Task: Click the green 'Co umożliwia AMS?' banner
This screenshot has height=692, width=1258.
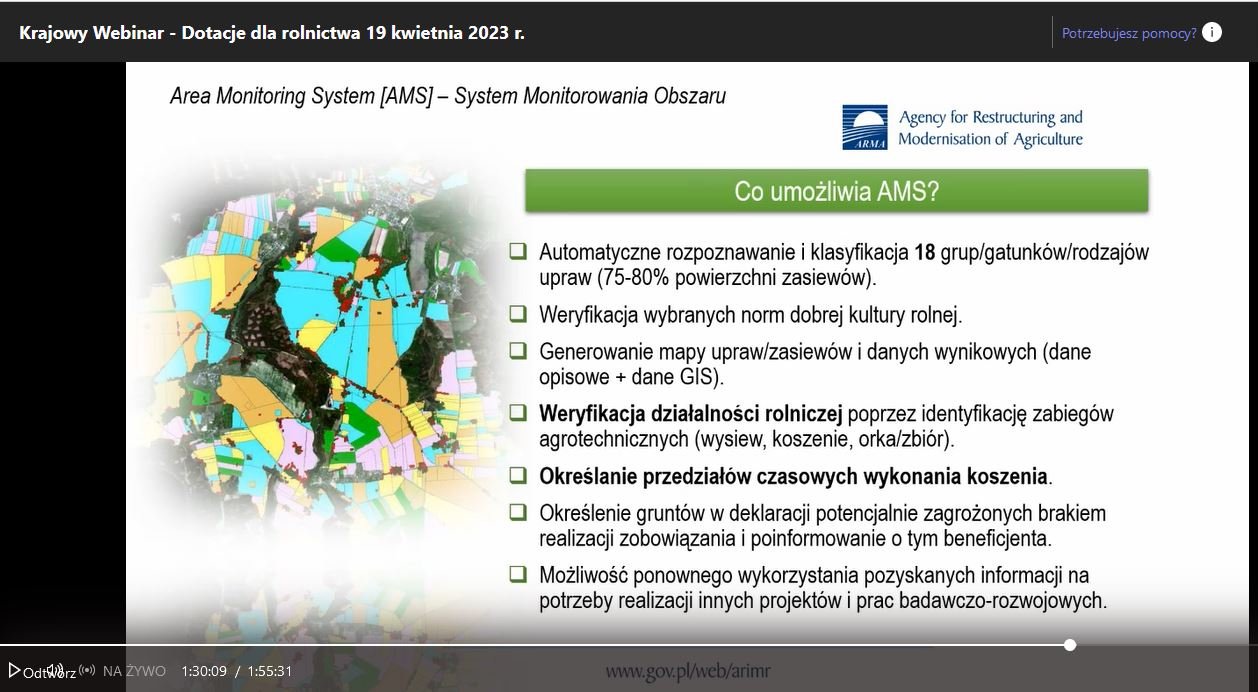Action: point(836,191)
